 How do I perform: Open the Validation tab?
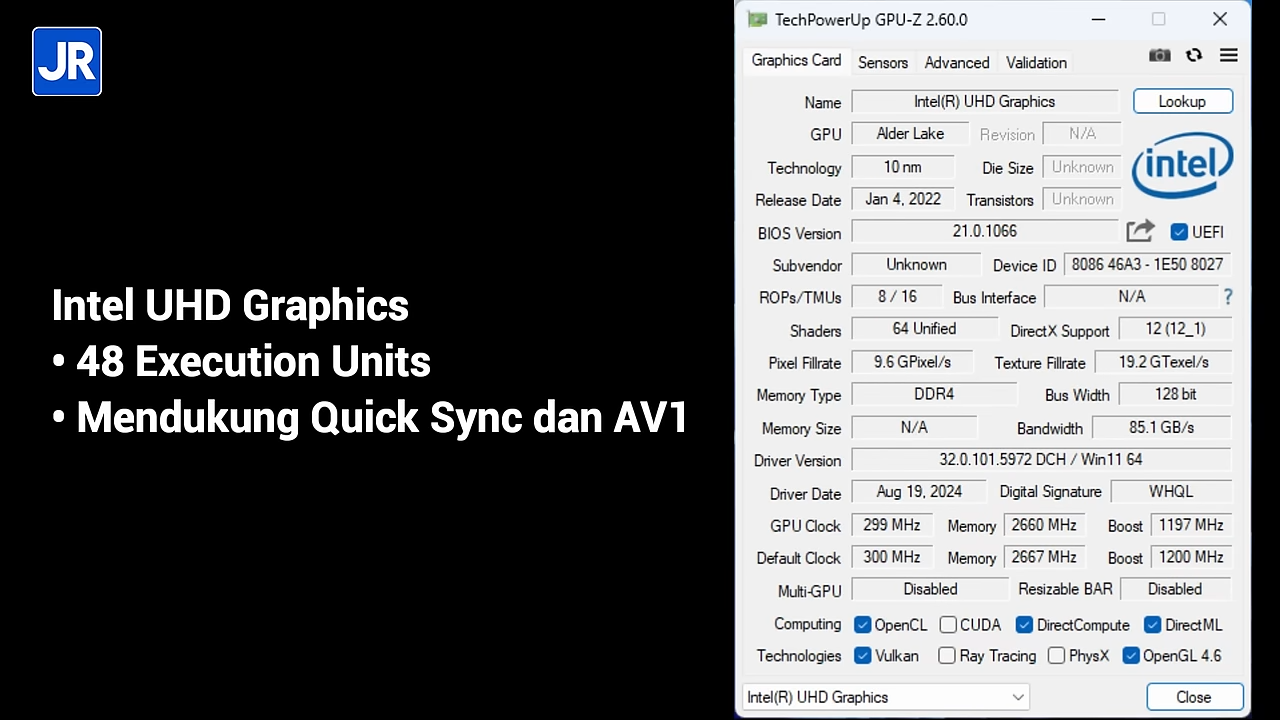click(x=1036, y=62)
